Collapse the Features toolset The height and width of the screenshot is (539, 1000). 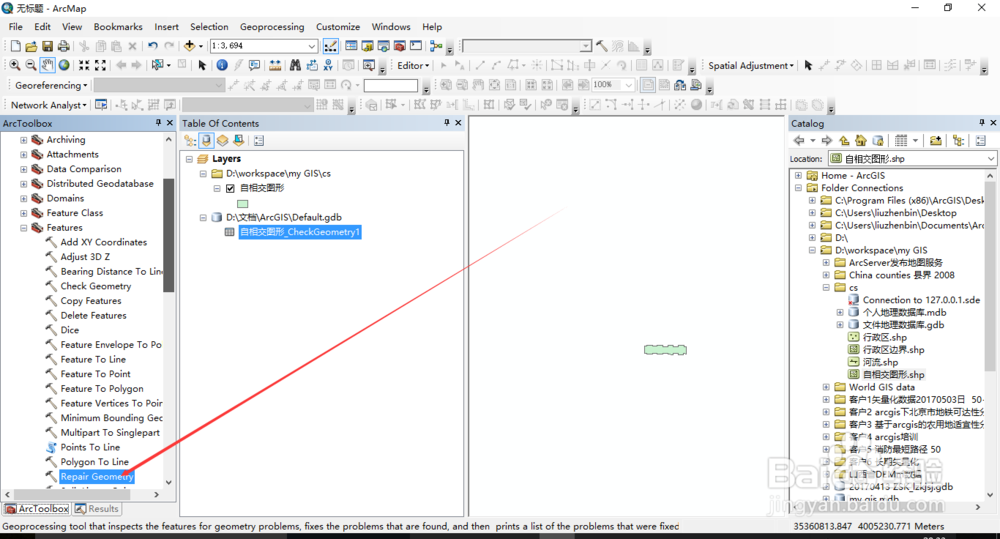(24, 228)
